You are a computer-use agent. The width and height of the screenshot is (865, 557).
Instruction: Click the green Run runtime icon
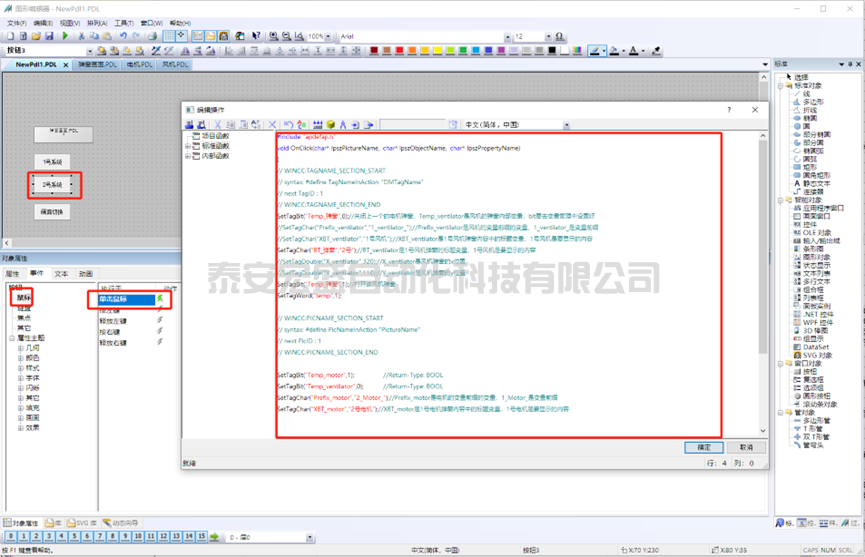(66, 36)
